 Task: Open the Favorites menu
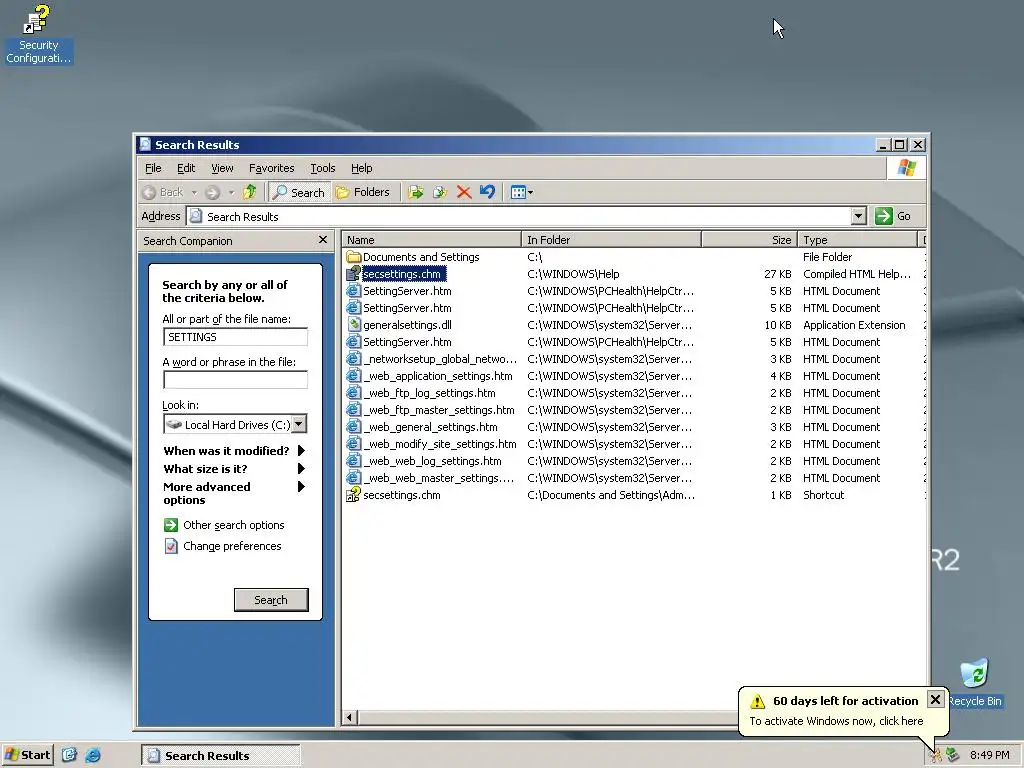pyautogui.click(x=272, y=168)
